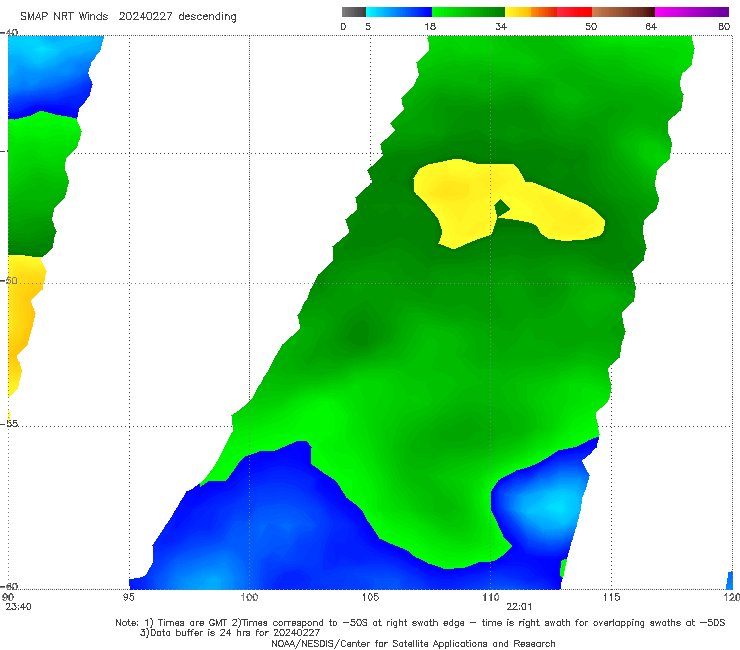The width and height of the screenshot is (740, 650).
Task: Click the color bar label "64"
Action: point(651,26)
